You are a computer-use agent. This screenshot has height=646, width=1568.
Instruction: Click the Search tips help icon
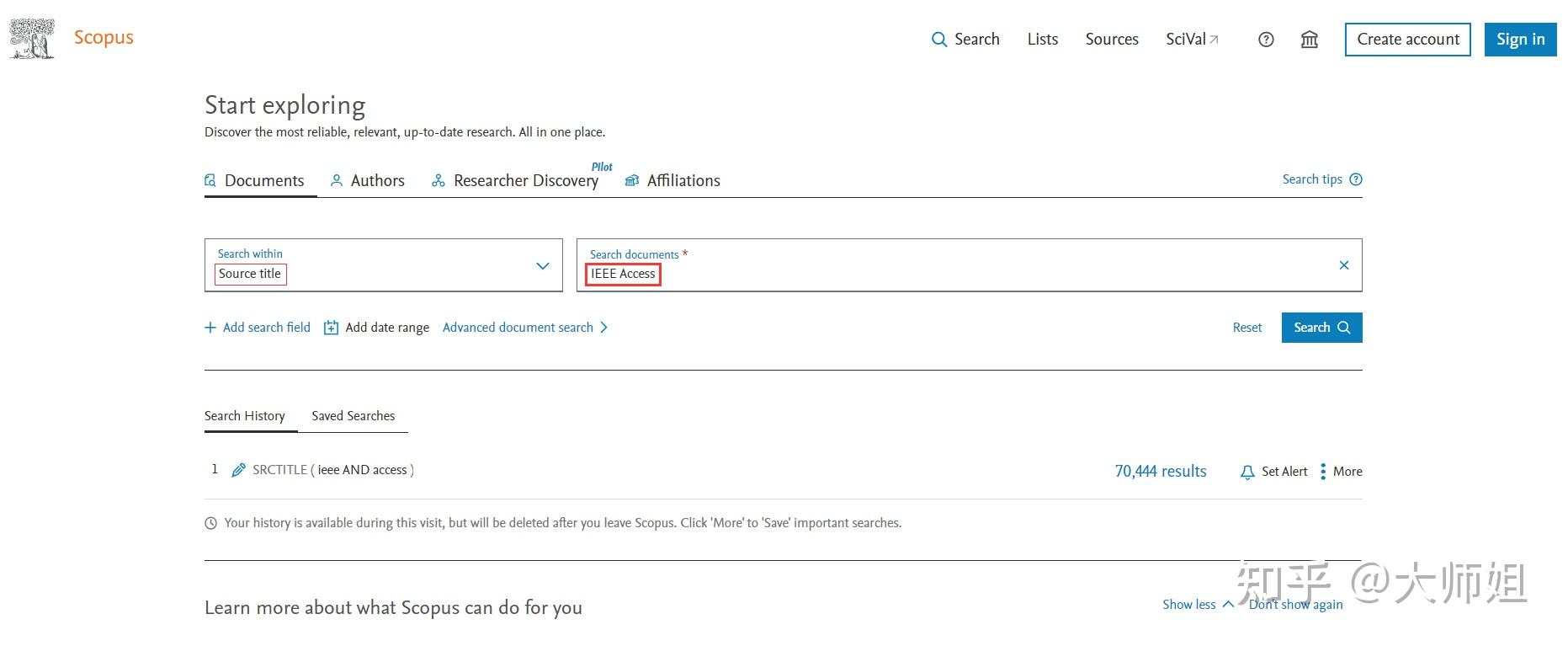click(x=1356, y=179)
